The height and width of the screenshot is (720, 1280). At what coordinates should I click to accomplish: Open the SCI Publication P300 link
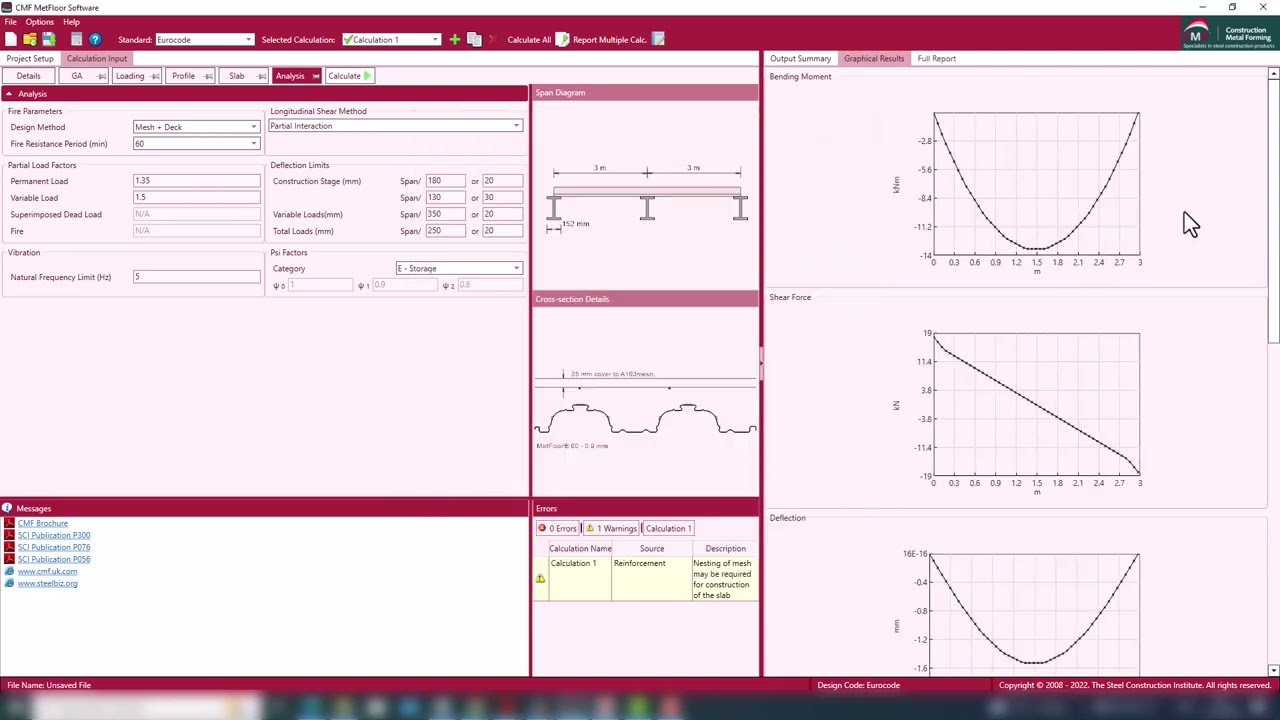(x=54, y=535)
